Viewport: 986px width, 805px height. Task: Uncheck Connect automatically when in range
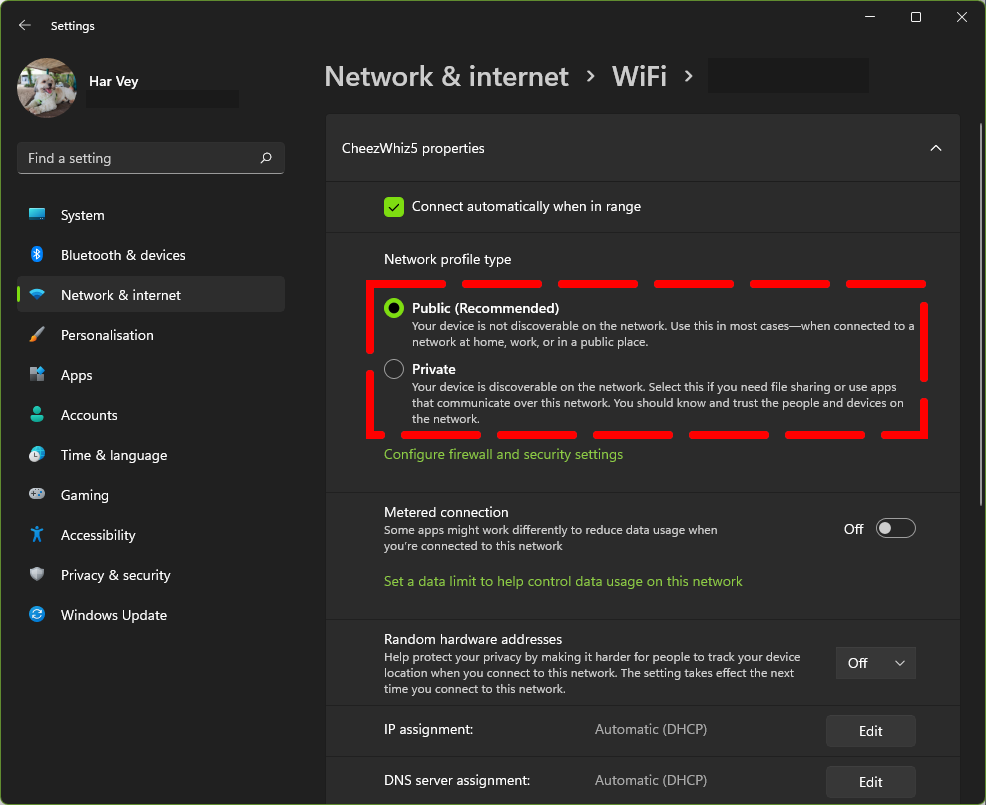(x=394, y=207)
